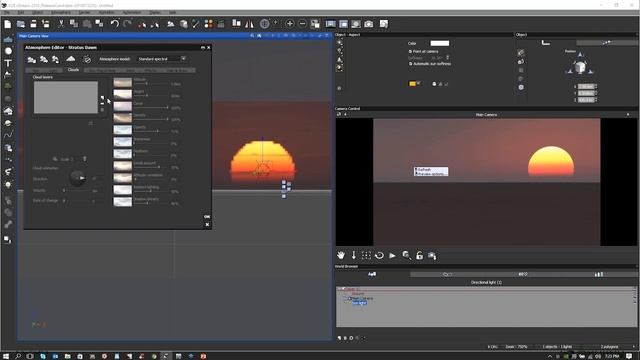
Task: Toggle the Automatic sun softness checkbox
Action: click(x=410, y=64)
